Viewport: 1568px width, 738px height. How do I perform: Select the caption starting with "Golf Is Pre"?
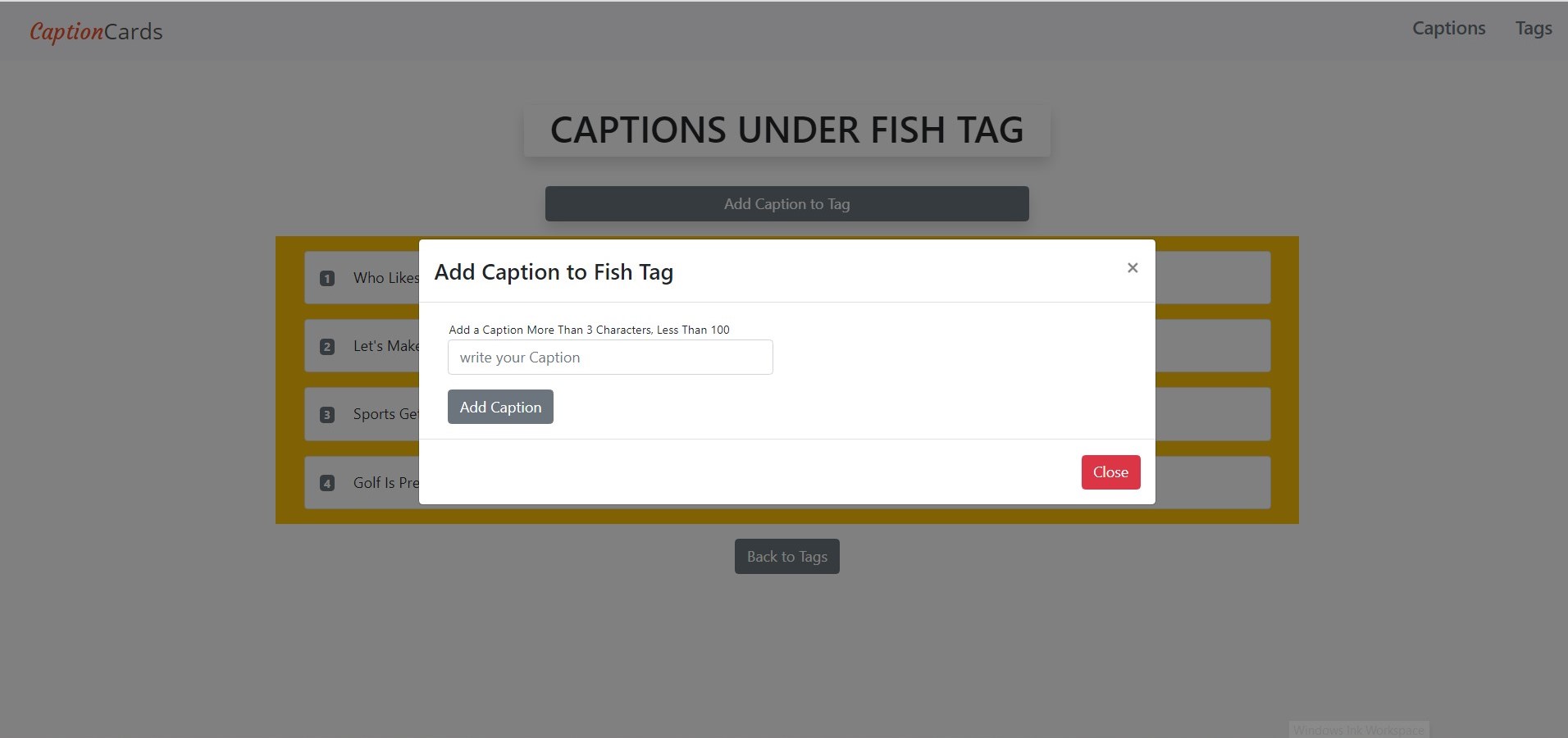coord(385,483)
